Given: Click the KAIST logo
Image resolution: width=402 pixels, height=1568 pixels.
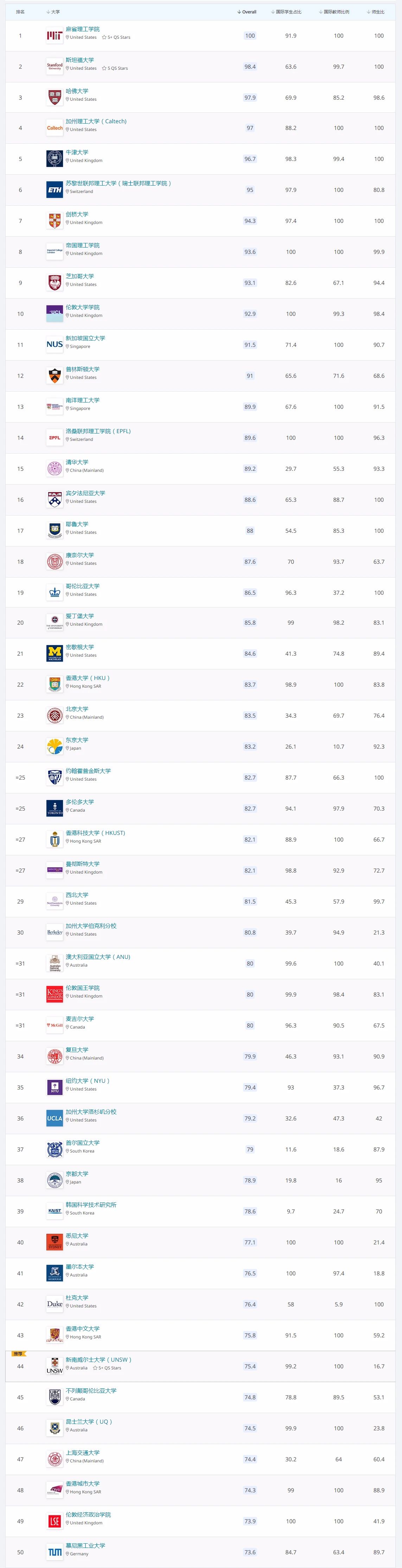Looking at the screenshot, I should click(x=55, y=1211).
